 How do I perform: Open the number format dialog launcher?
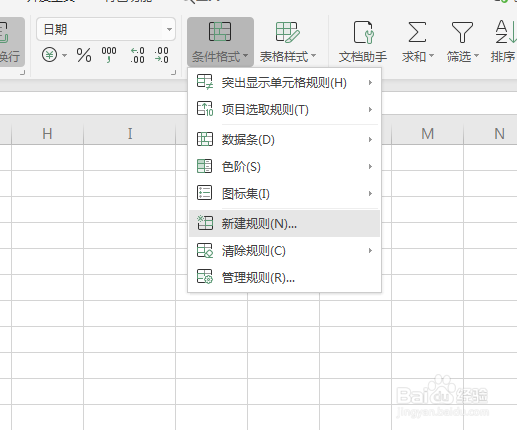(173, 72)
